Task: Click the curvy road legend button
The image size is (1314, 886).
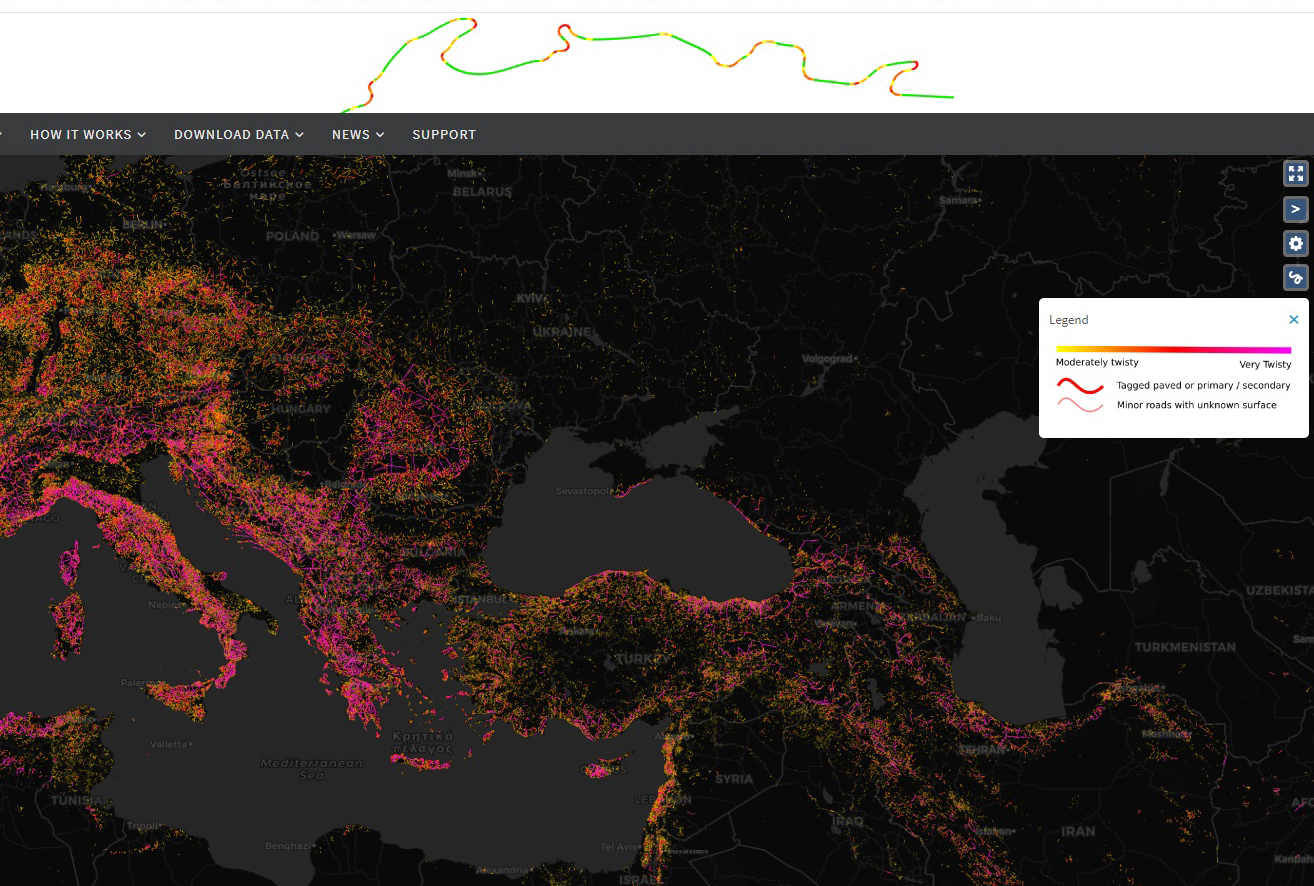Action: tap(1296, 278)
